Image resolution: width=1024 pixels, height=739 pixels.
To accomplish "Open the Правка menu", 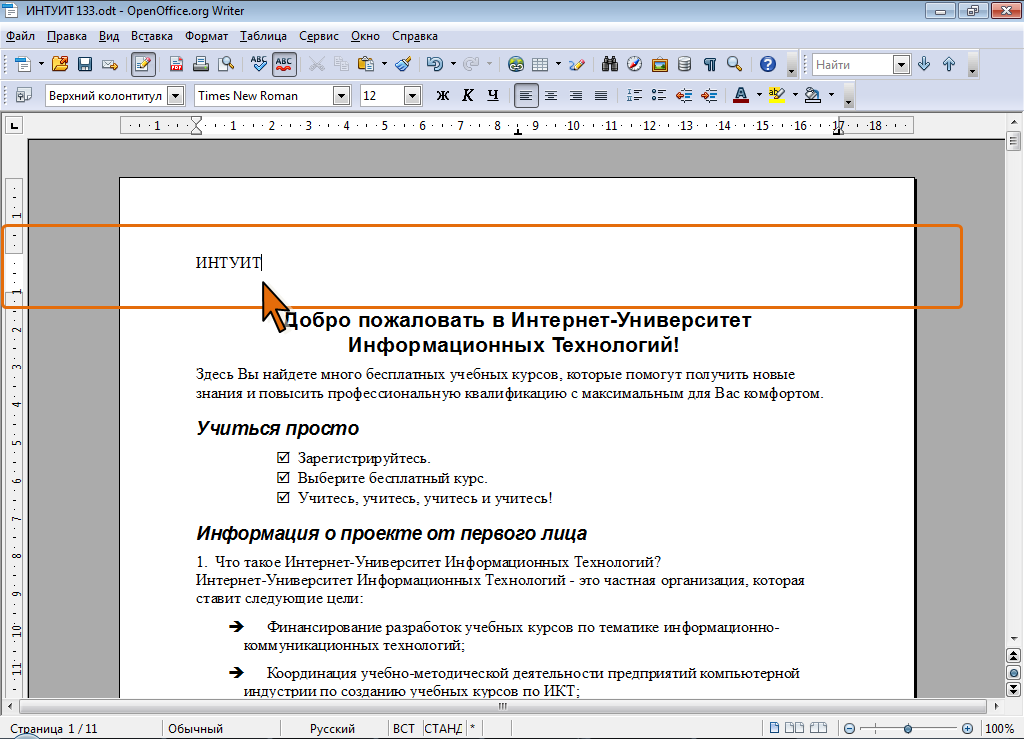I will (67, 36).
